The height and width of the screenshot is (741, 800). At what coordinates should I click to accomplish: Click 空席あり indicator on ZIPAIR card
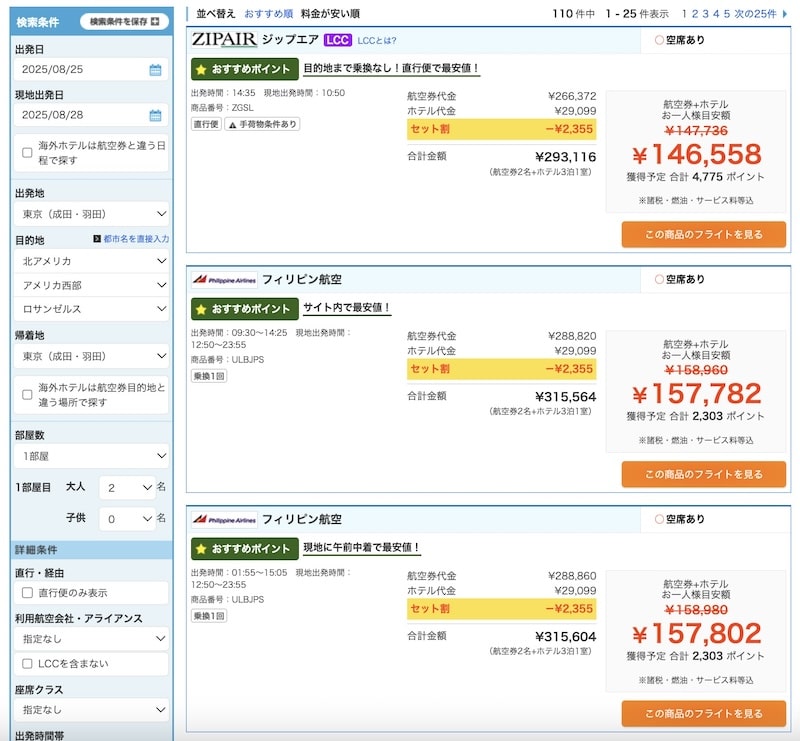[x=680, y=40]
